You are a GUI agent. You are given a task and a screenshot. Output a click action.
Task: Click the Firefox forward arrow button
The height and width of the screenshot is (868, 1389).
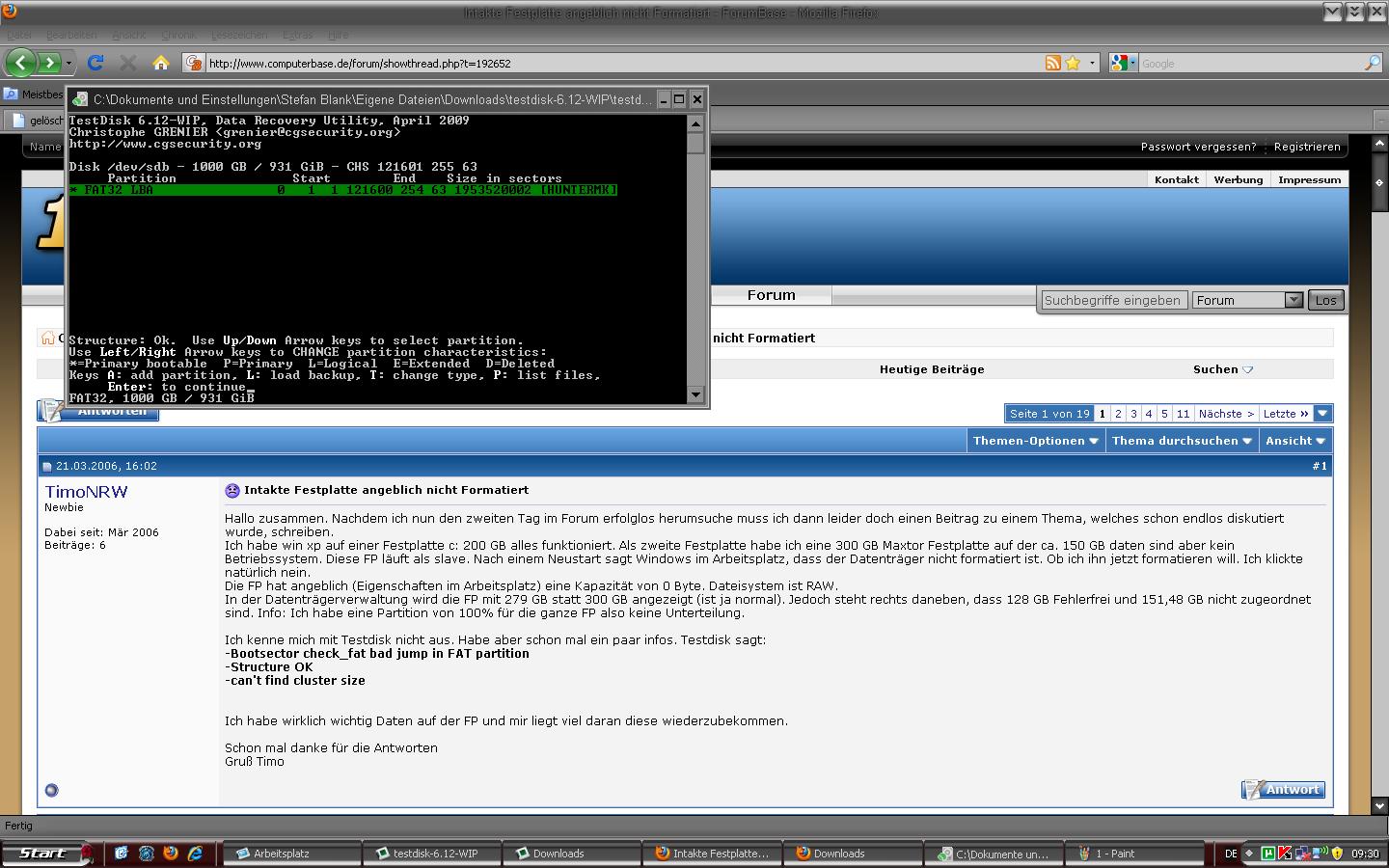click(x=49, y=63)
